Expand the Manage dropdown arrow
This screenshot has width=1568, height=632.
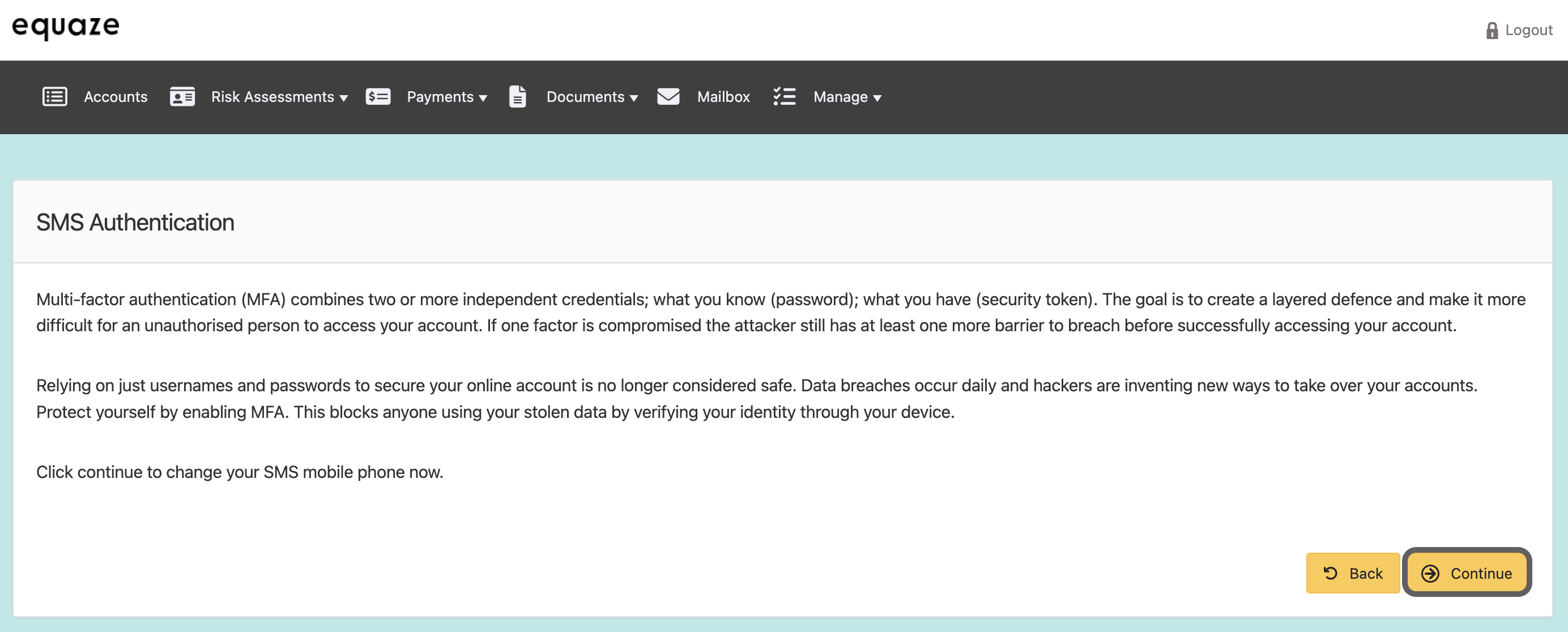click(x=877, y=98)
